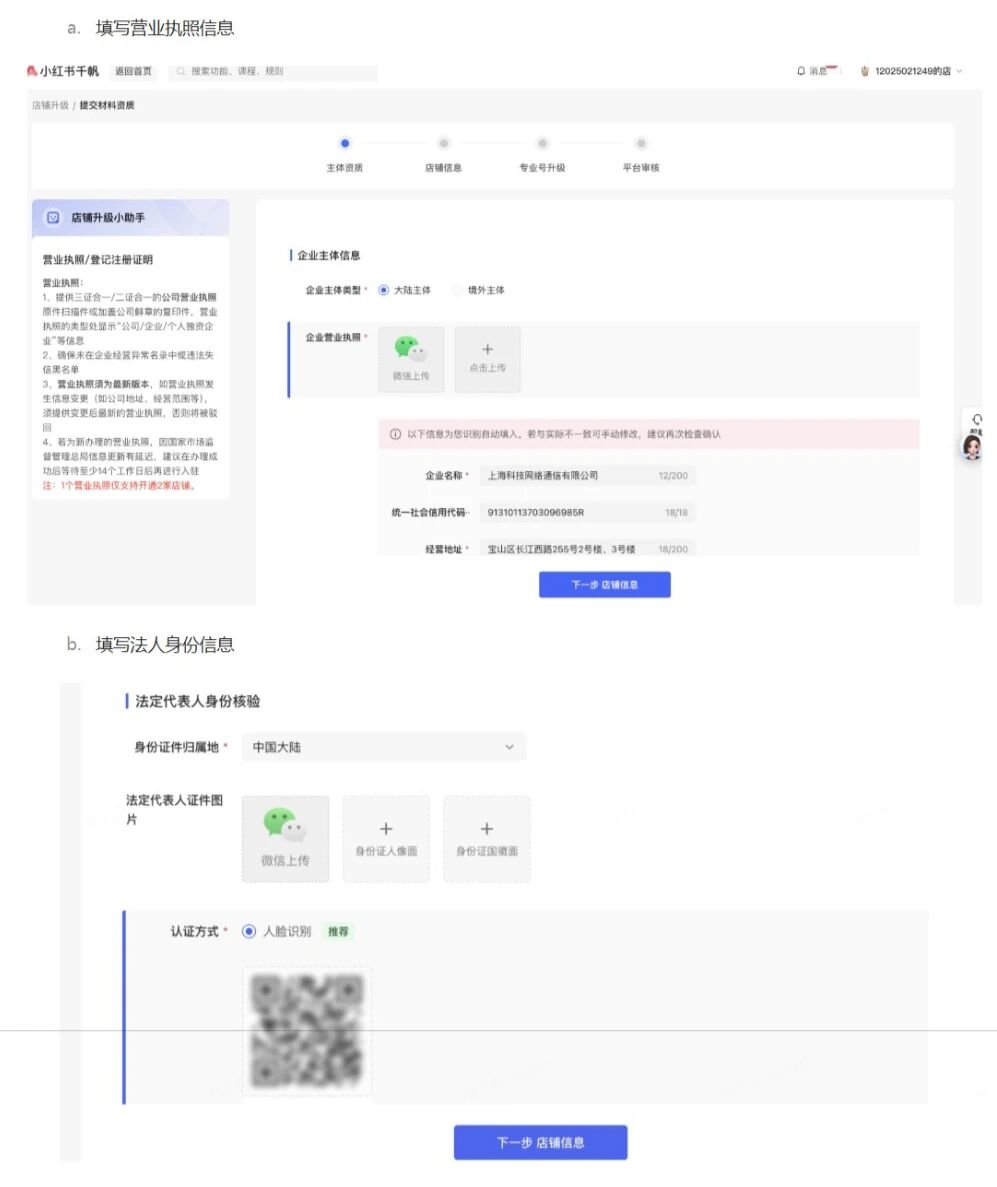Click 下一步 店铺信息 below the QR code
Image resolution: width=997 pixels, height=1187 pixels.
(x=540, y=1141)
